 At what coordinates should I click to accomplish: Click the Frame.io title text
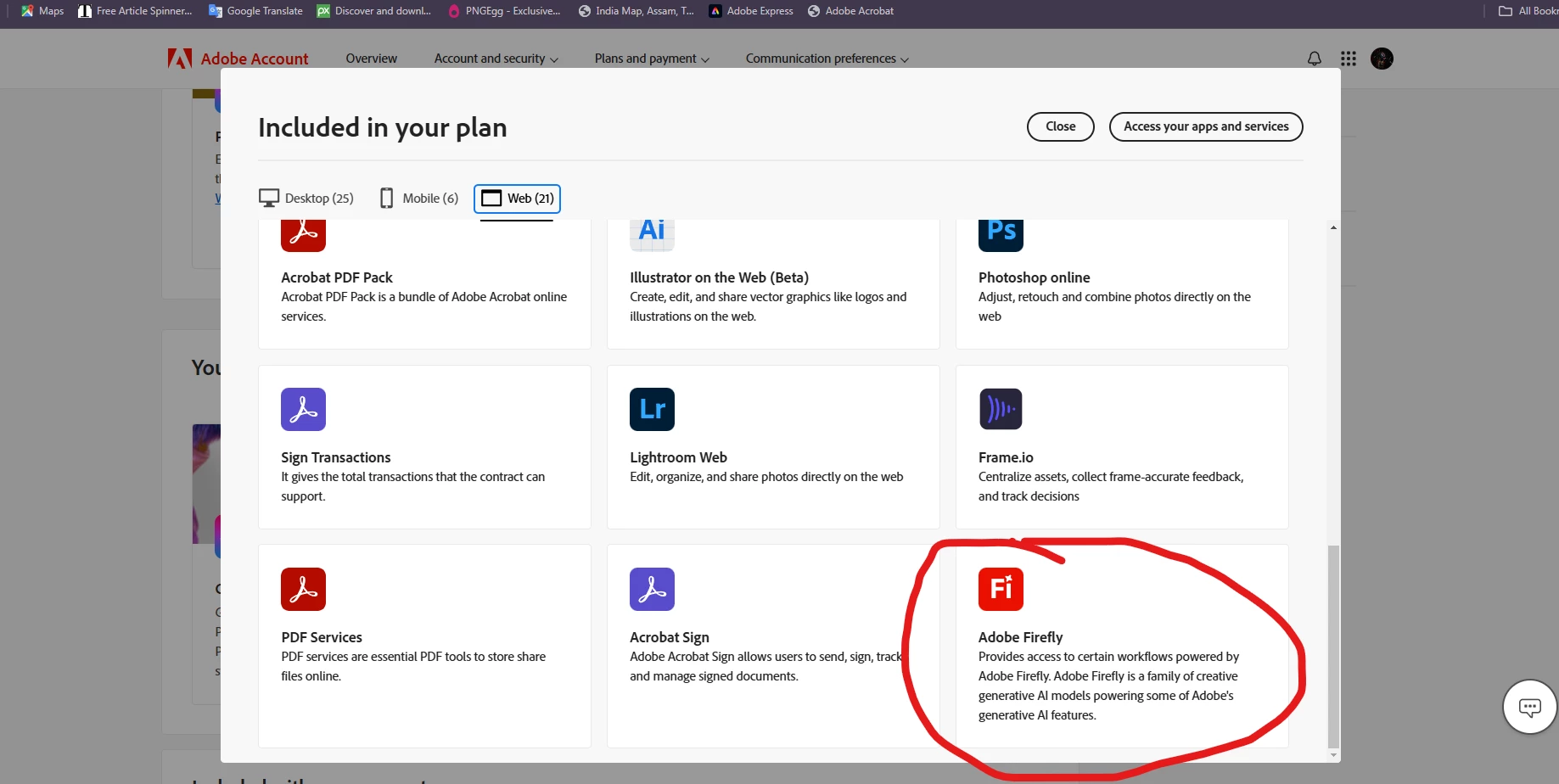click(x=1006, y=457)
